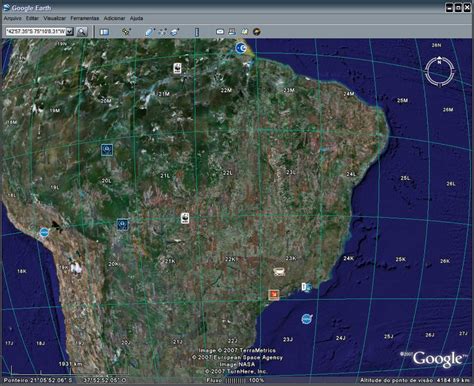
Task: Select the Add Polygon tool
Action: tap(150, 32)
